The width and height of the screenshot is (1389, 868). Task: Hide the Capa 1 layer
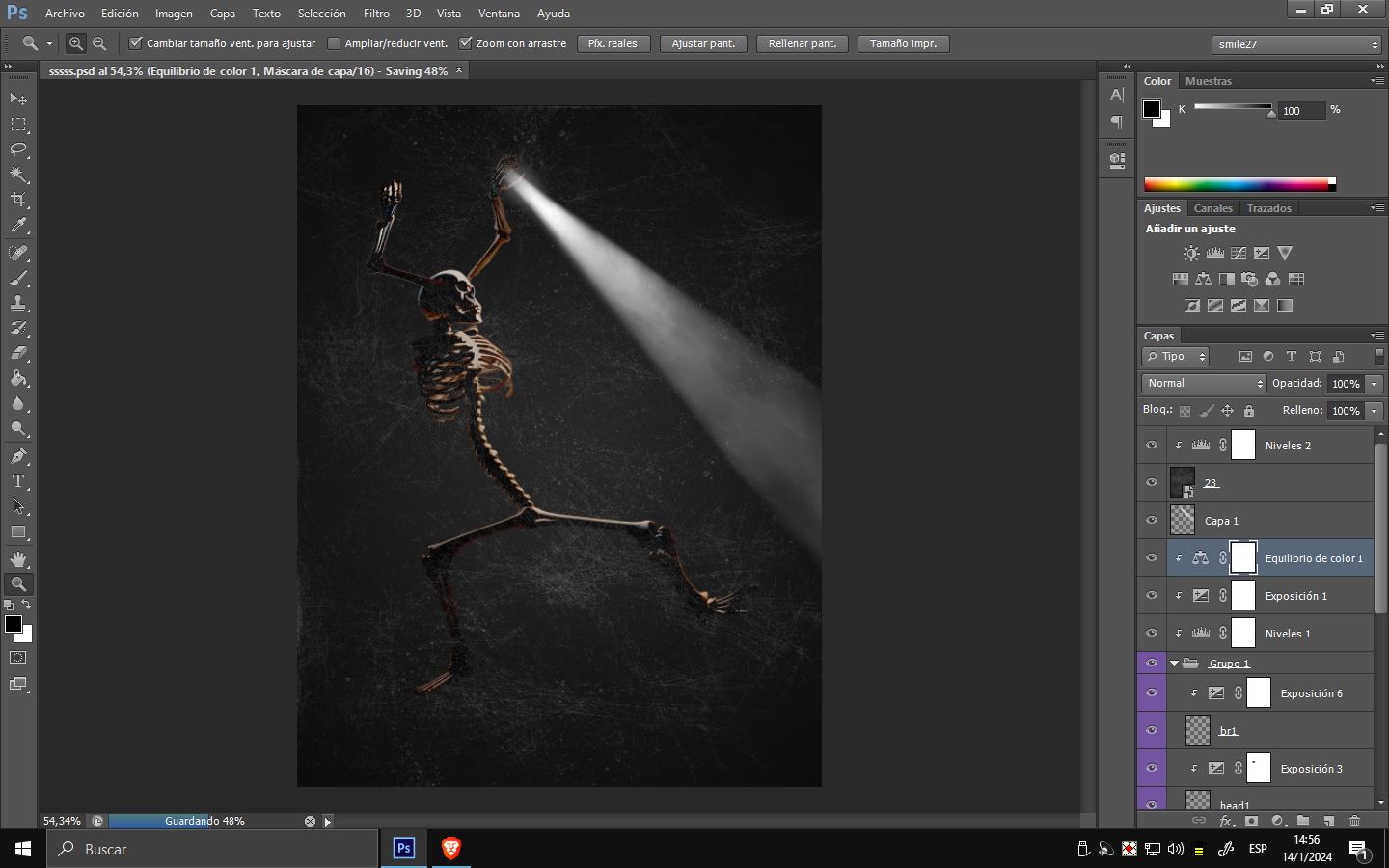(x=1152, y=521)
